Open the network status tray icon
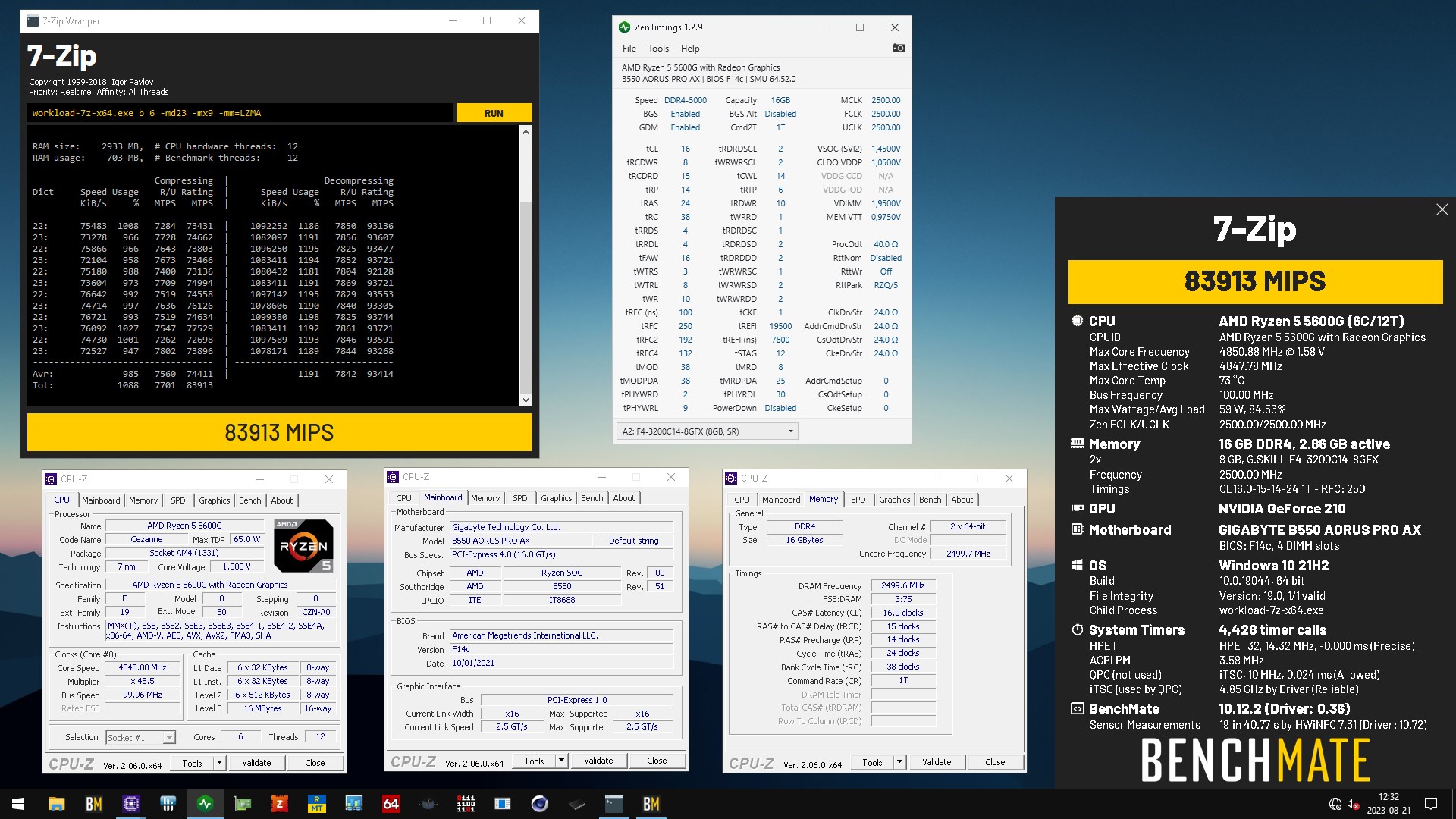 (1335, 804)
